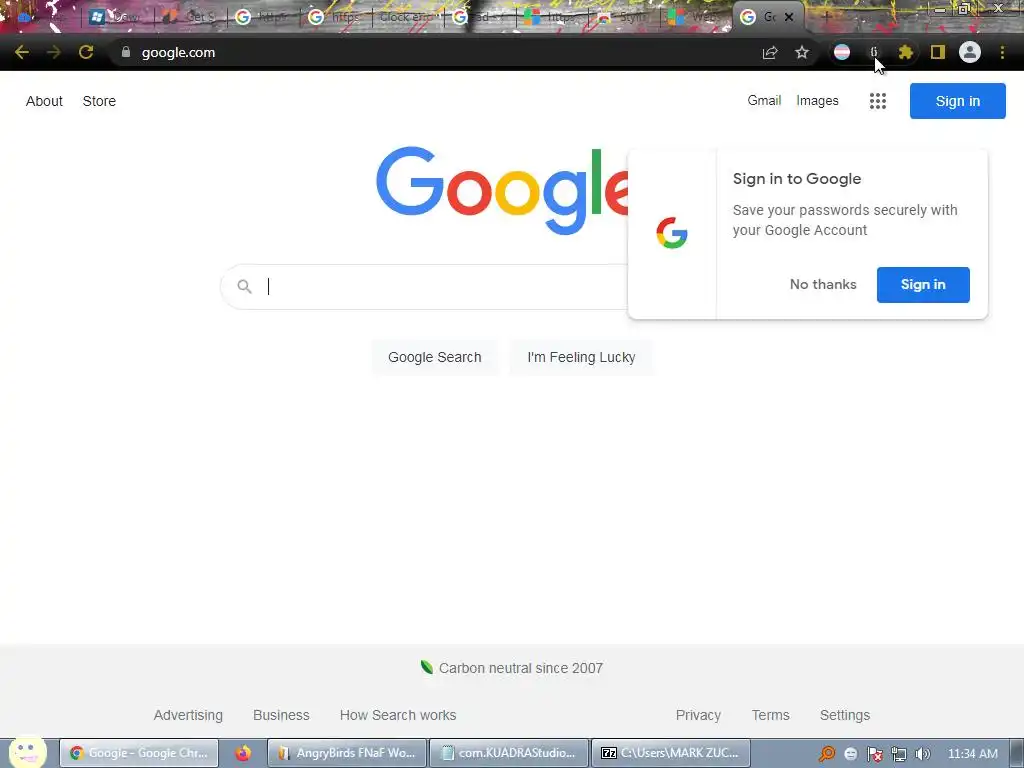
Task: Click the magnifier icon in search box
Action: pos(244,286)
